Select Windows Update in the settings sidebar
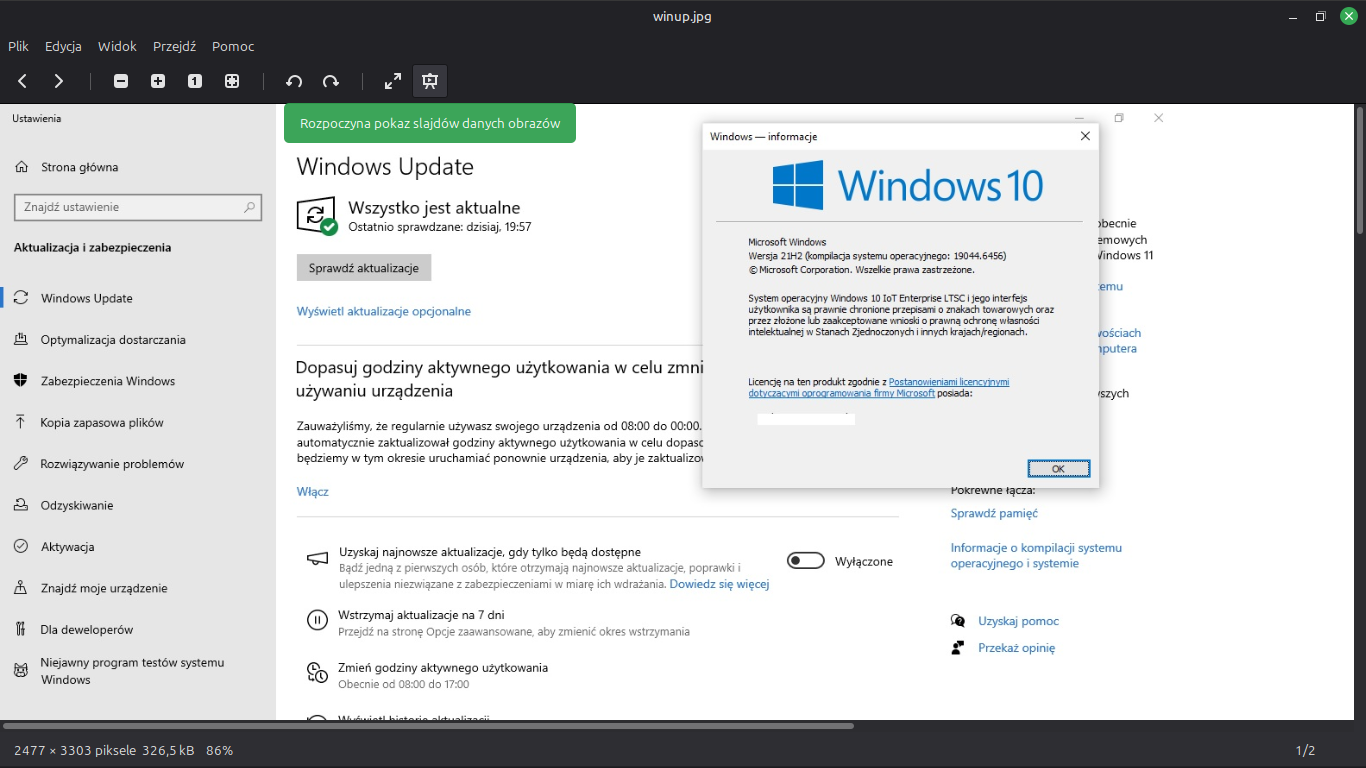This screenshot has height=768, width=1366. click(86, 298)
